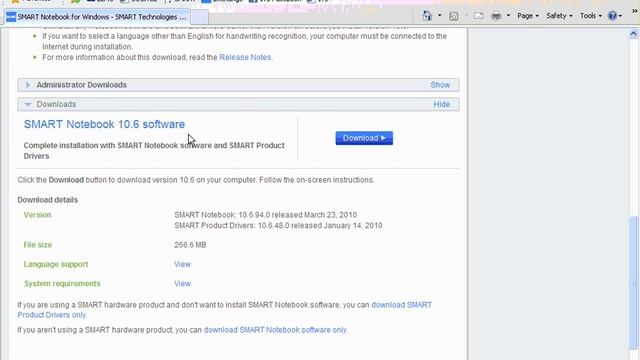
Task: Click download SMART Notebook software only link
Action: tap(275, 330)
